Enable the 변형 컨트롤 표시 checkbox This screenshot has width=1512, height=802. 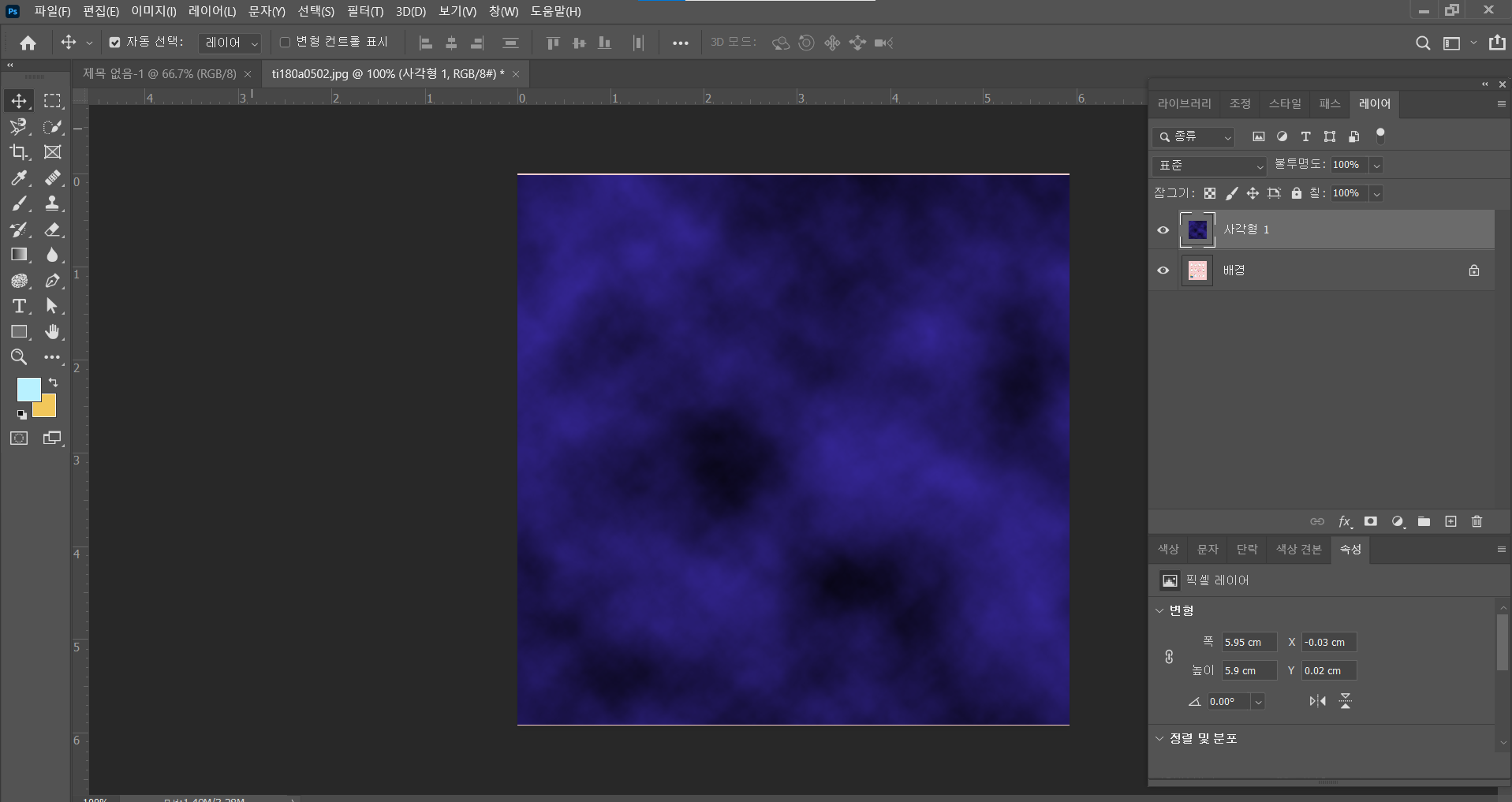coord(285,43)
